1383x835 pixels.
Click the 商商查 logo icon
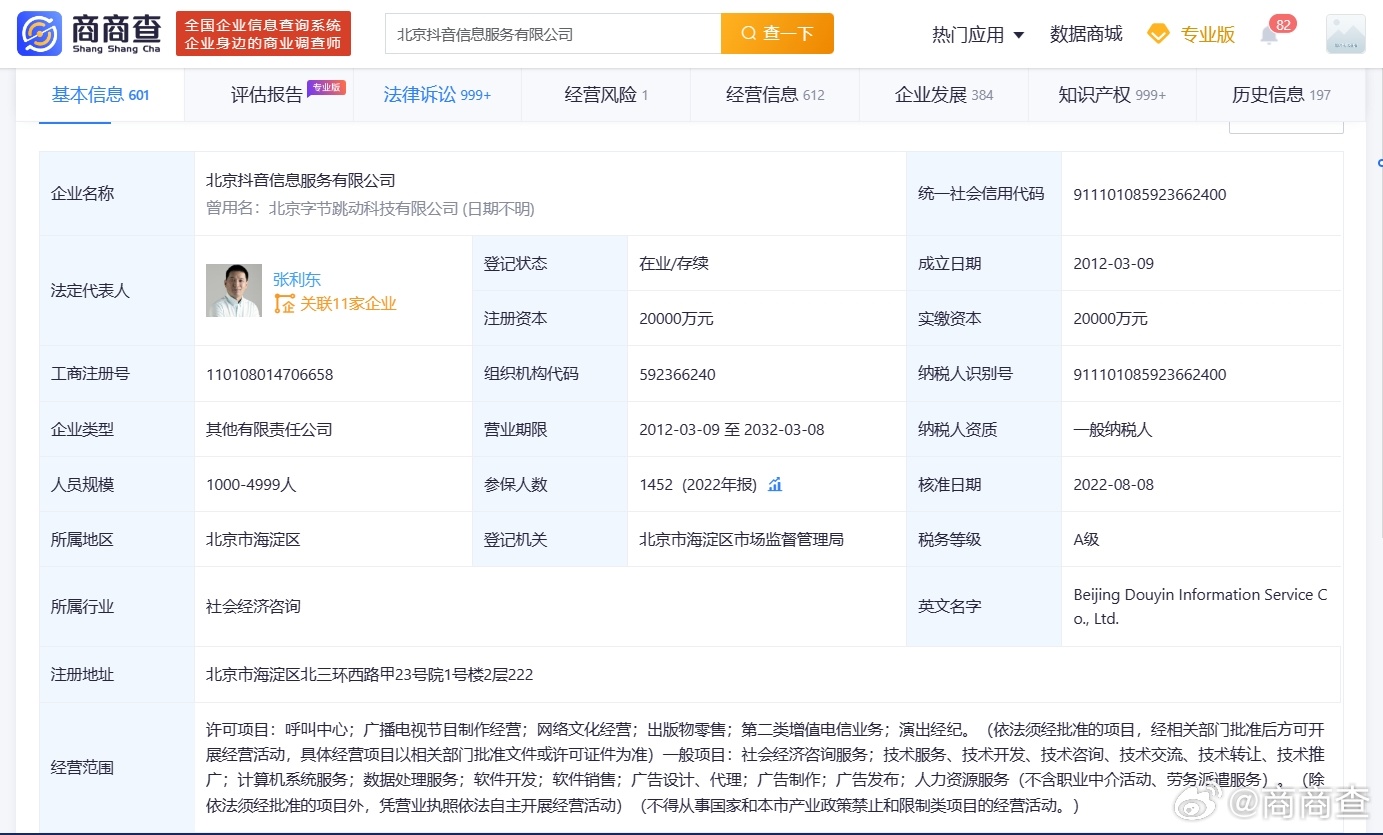coord(39,34)
